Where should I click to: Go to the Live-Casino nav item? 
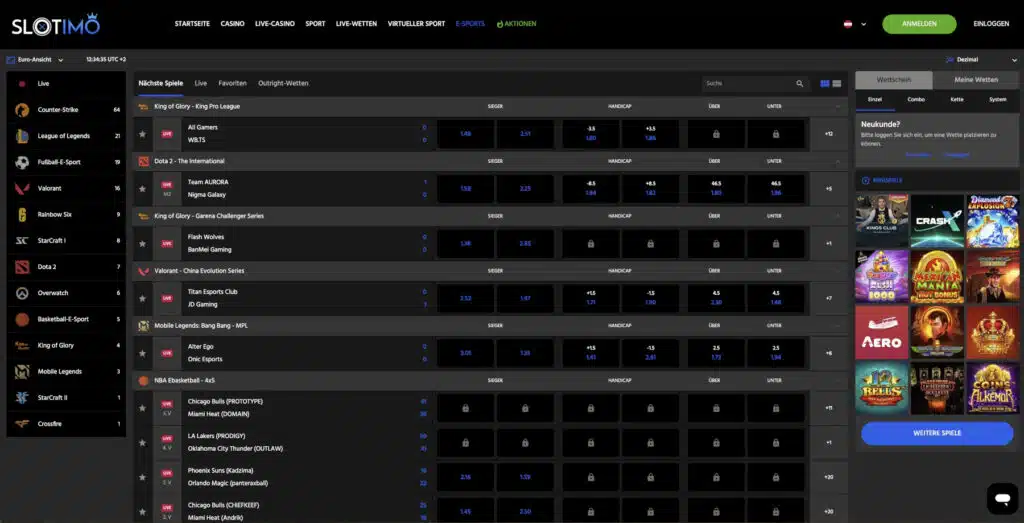point(274,24)
